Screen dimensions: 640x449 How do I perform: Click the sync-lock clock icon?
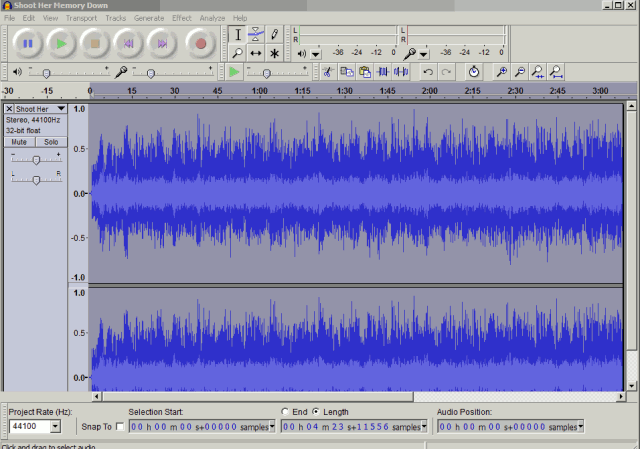[x=473, y=72]
